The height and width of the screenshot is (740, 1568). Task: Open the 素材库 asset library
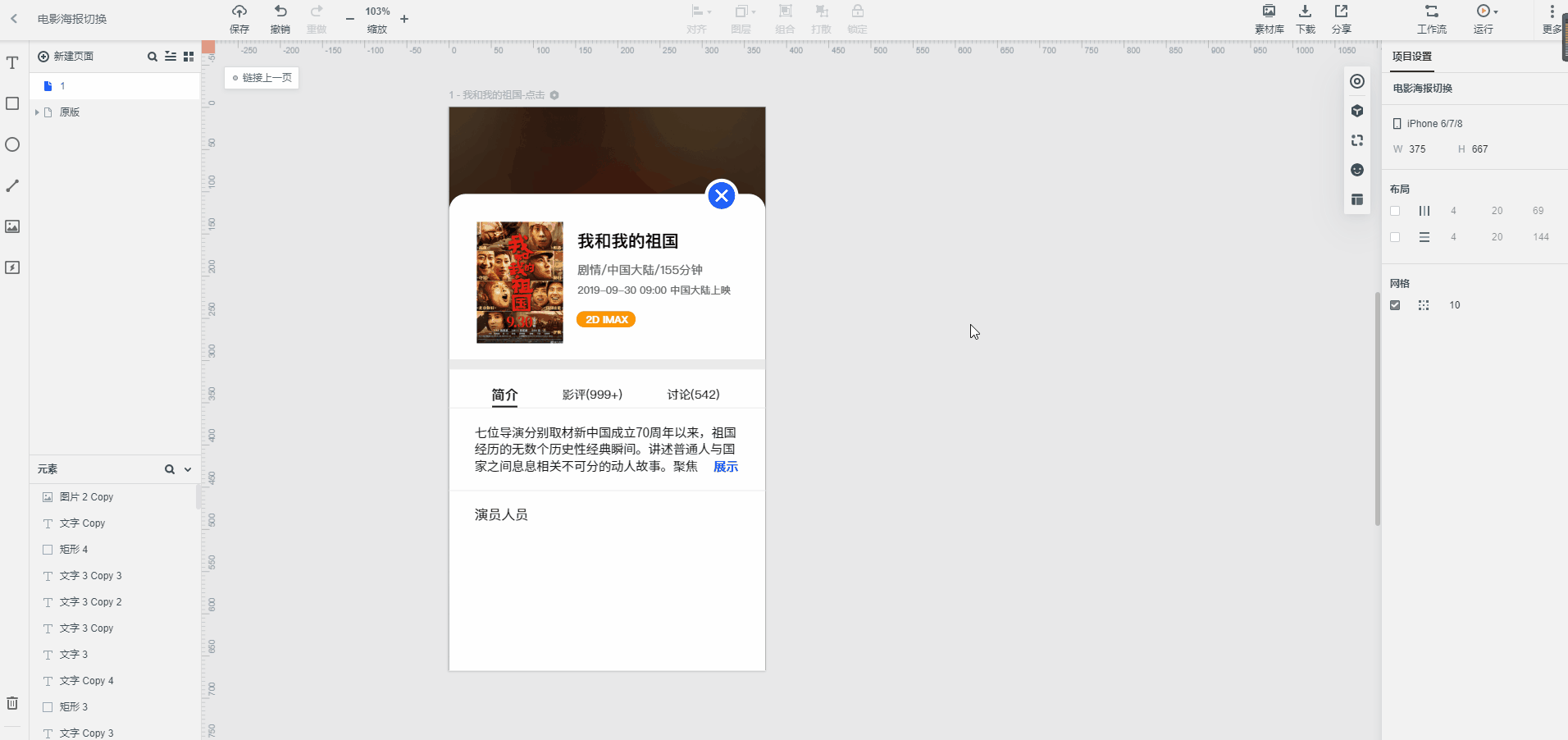[1269, 18]
